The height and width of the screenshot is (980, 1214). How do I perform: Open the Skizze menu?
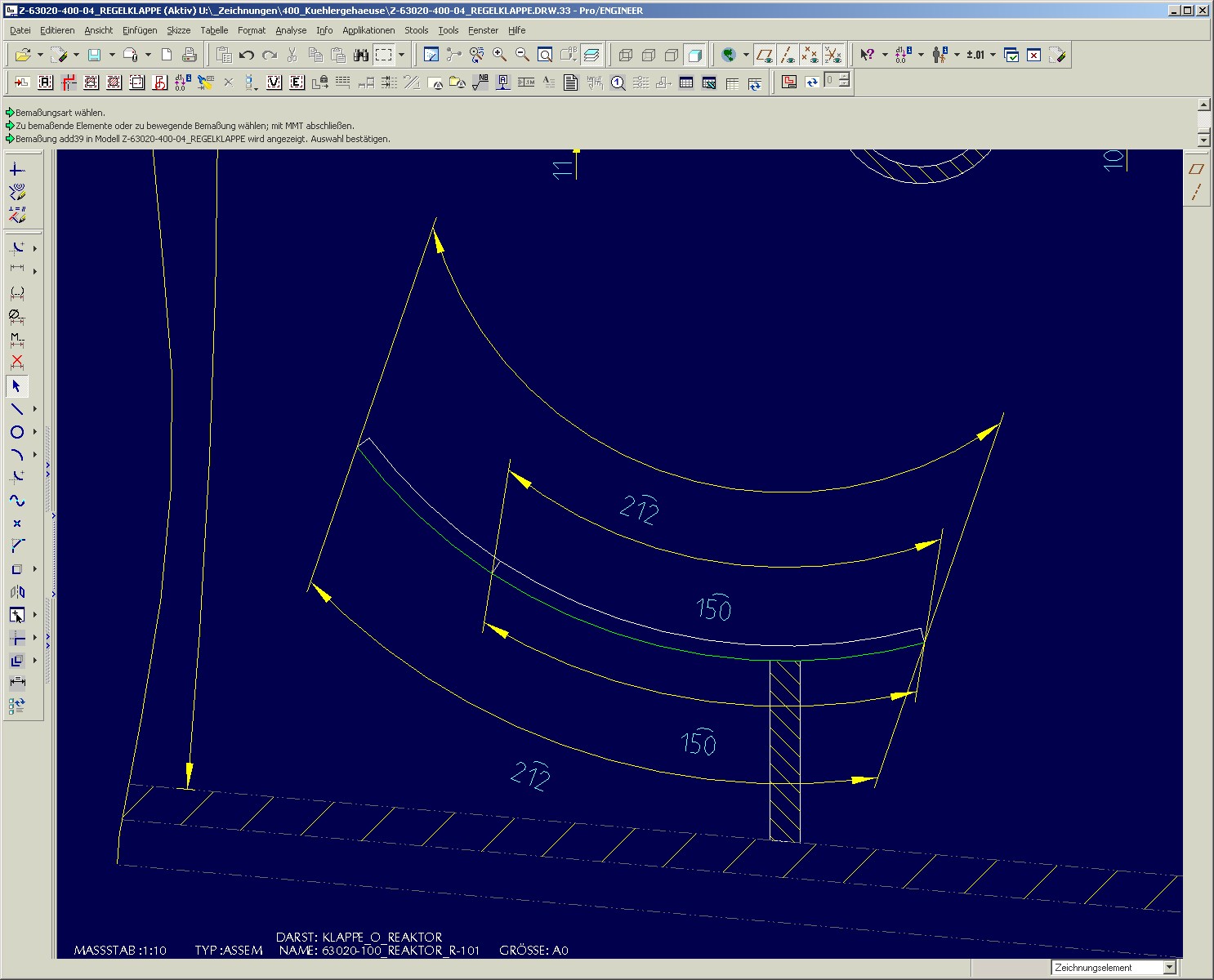pyautogui.click(x=178, y=30)
